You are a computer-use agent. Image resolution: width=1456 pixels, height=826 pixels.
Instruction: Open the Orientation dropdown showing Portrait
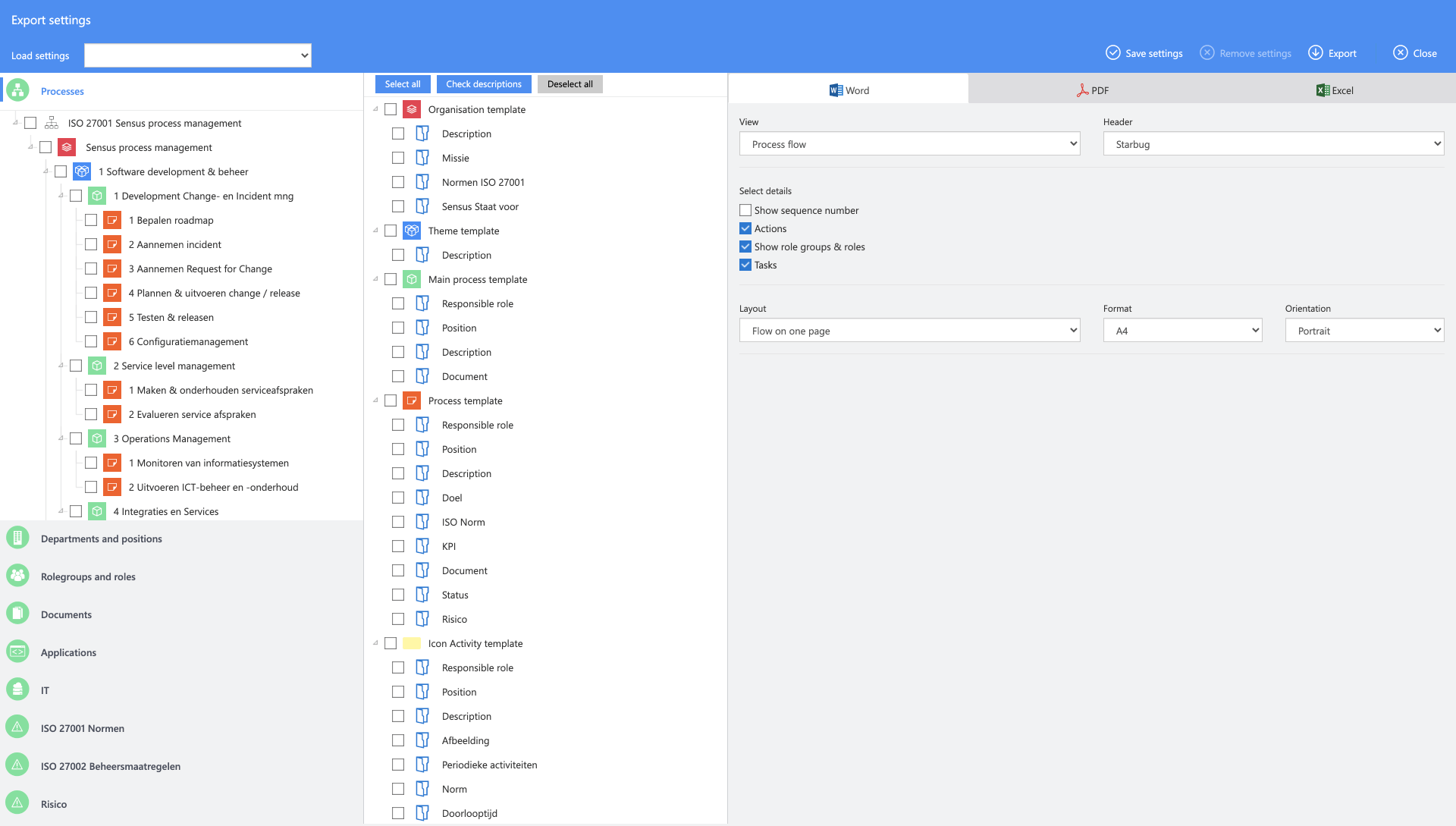click(x=1365, y=331)
